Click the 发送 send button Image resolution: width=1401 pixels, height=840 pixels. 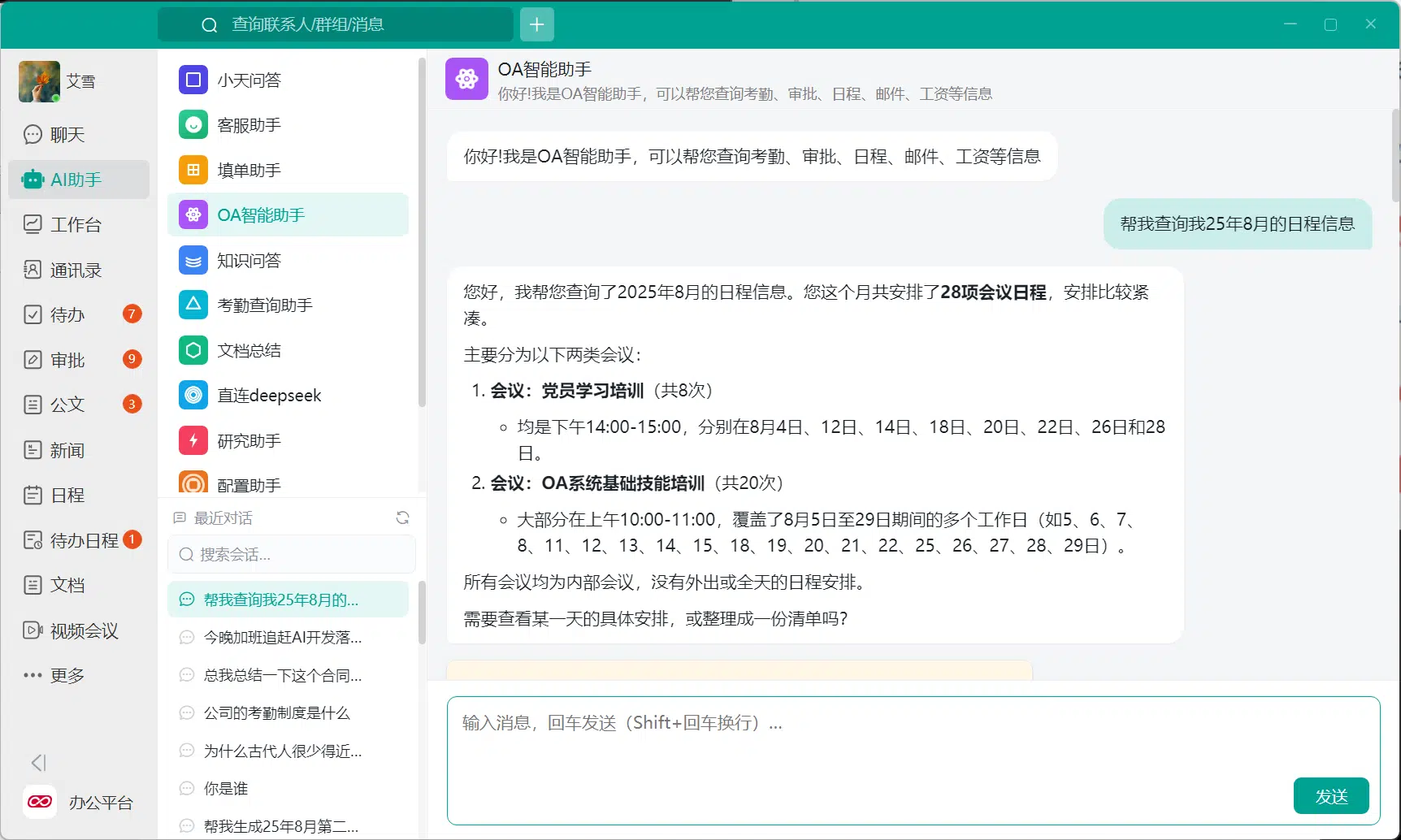point(1331,796)
